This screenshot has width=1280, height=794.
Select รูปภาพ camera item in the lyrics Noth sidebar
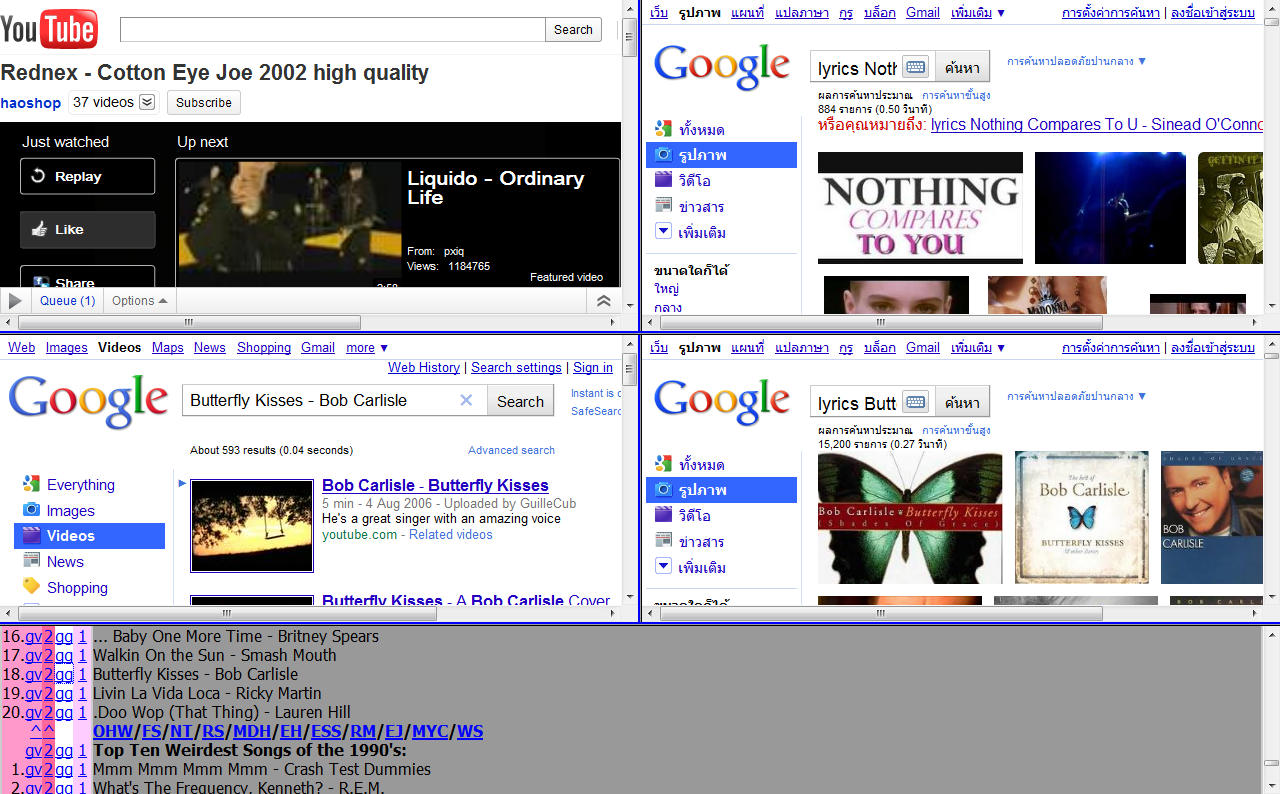coord(721,155)
